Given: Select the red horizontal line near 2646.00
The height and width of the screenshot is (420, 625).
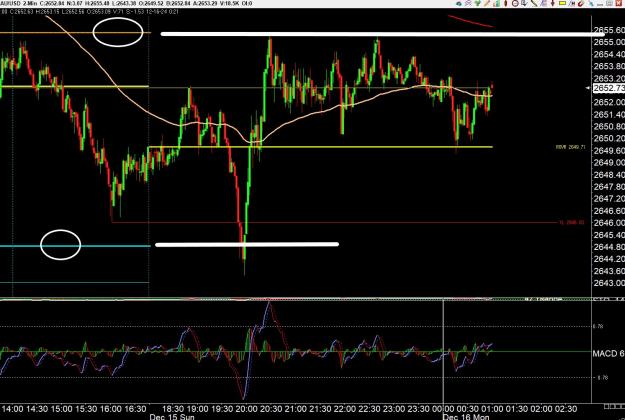Looking at the screenshot, I should (x=335, y=222).
